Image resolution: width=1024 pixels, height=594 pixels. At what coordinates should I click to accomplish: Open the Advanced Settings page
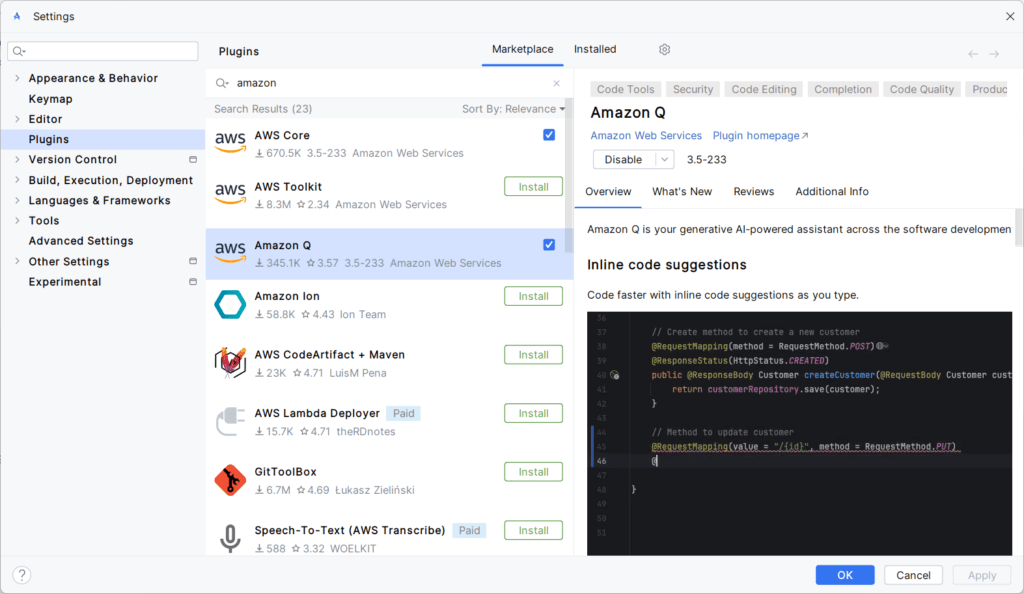click(x=81, y=241)
